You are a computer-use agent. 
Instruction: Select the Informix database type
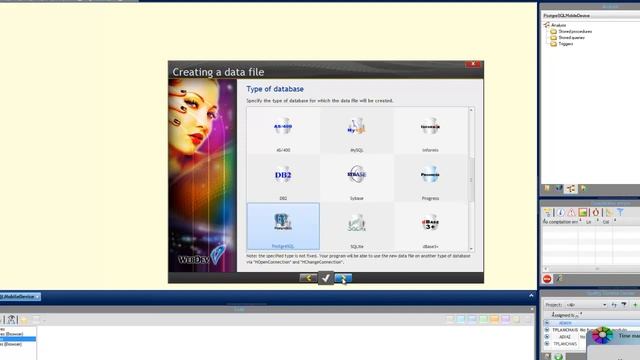pyautogui.click(x=430, y=131)
